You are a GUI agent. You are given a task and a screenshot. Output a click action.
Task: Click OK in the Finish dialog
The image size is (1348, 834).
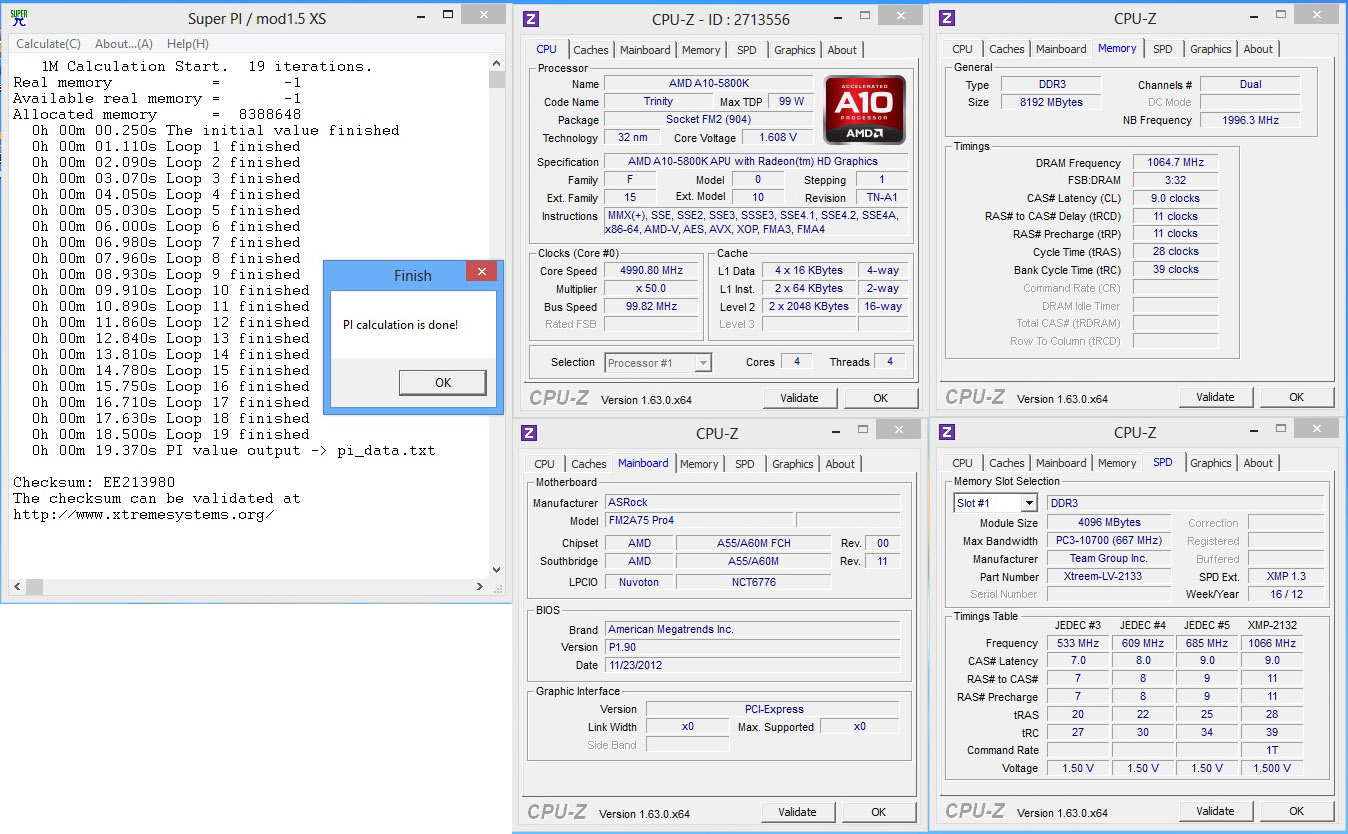(x=443, y=383)
